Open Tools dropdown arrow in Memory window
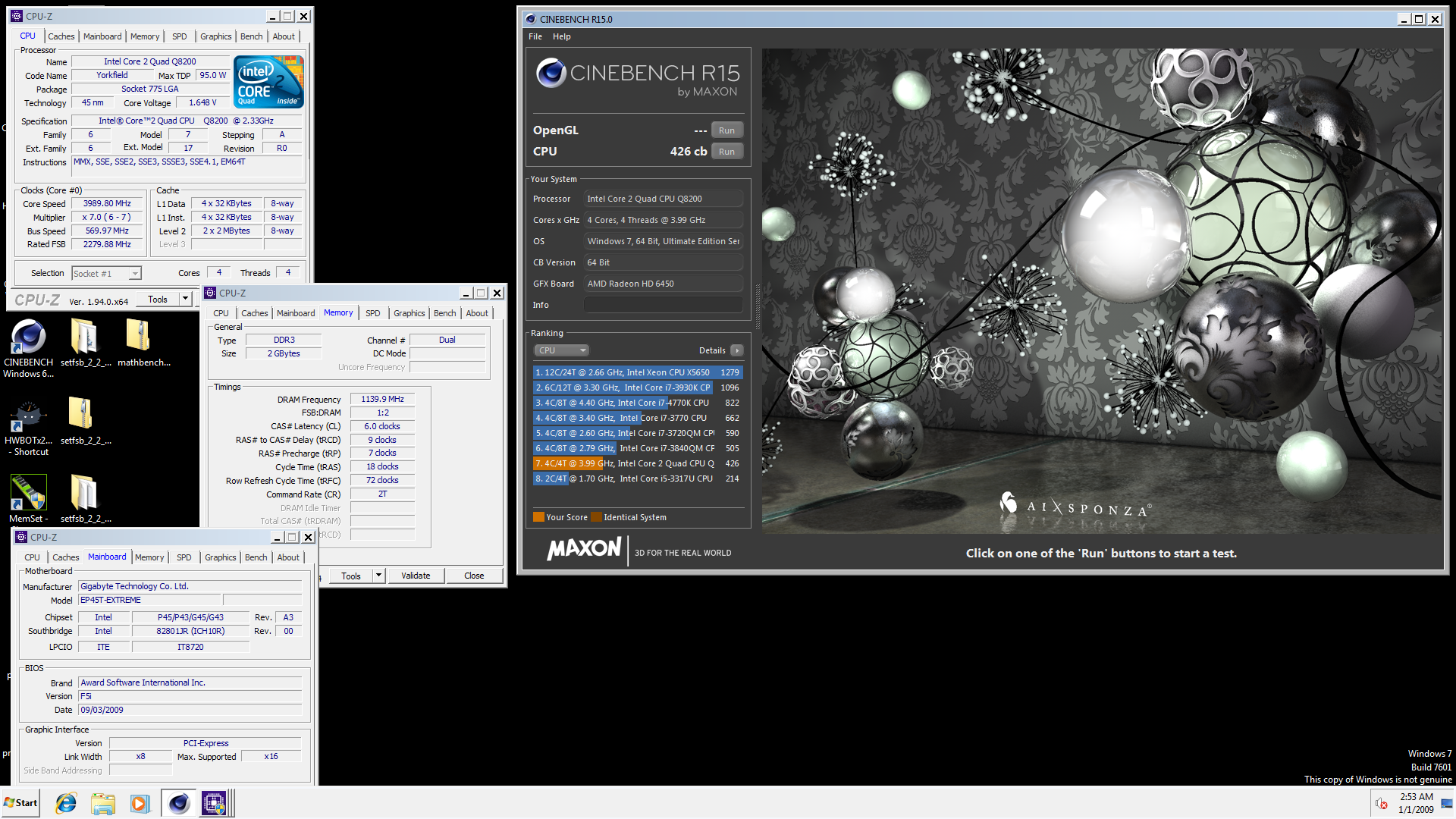 pyautogui.click(x=379, y=576)
